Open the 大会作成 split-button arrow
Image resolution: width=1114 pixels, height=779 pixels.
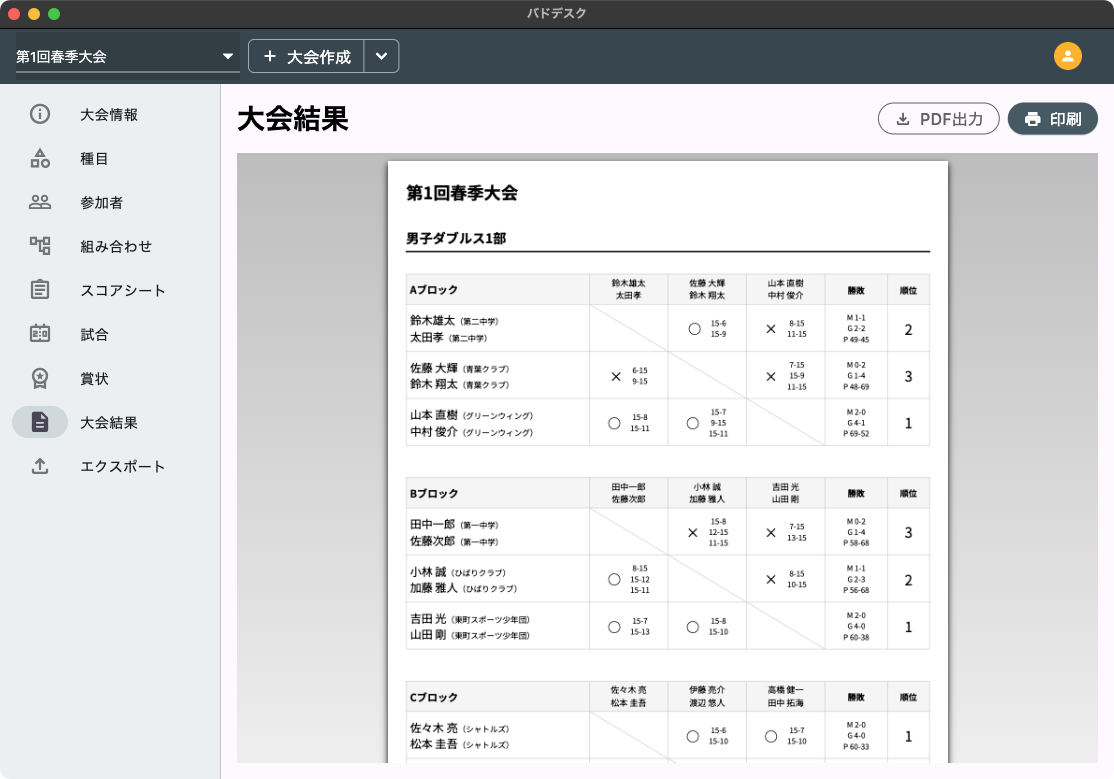pos(382,56)
